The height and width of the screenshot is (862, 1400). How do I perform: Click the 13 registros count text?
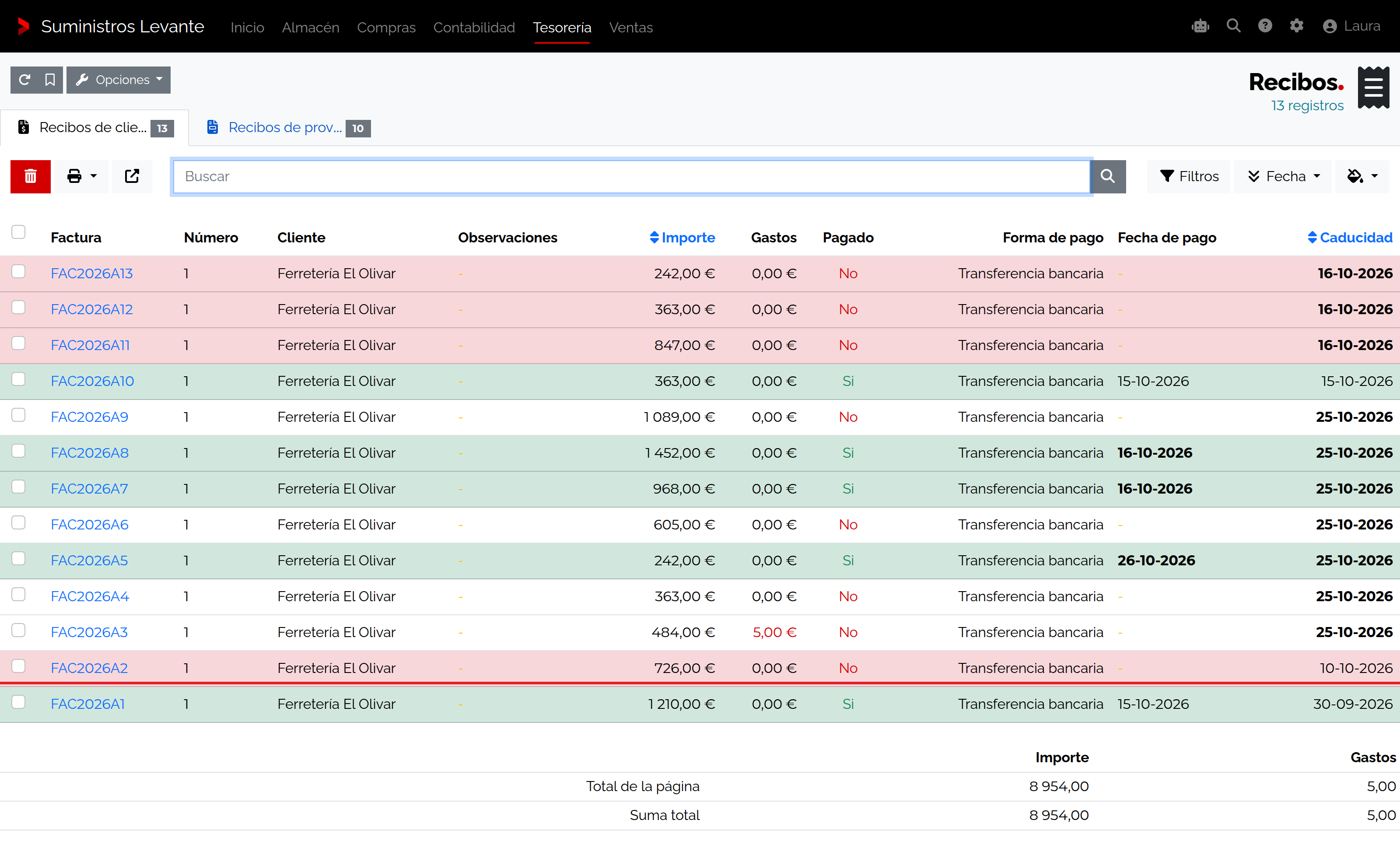(1307, 105)
